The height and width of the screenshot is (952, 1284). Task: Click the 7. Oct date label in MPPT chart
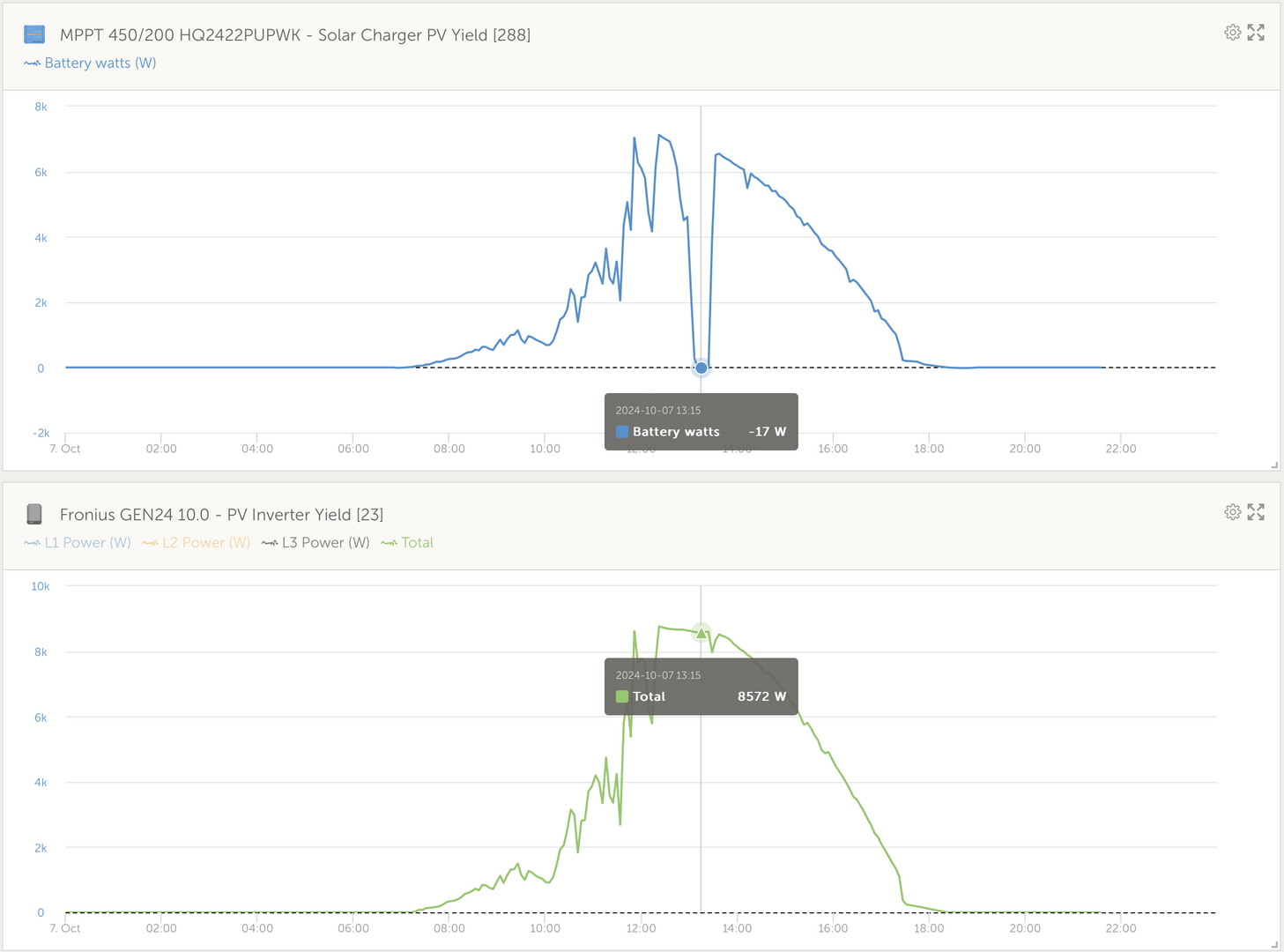[x=65, y=449]
